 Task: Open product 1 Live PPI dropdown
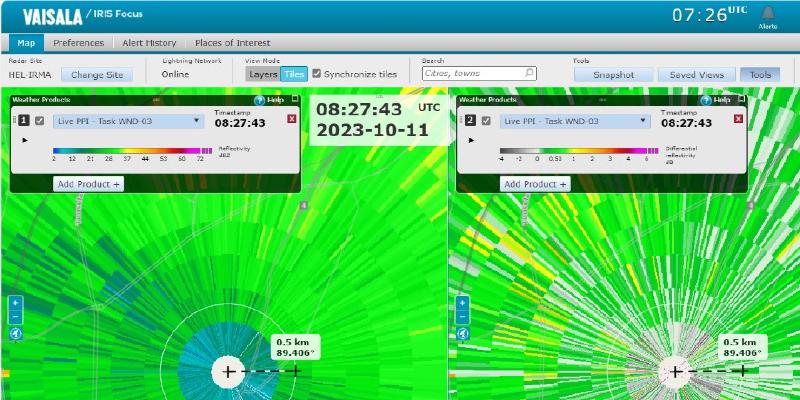tap(197, 121)
